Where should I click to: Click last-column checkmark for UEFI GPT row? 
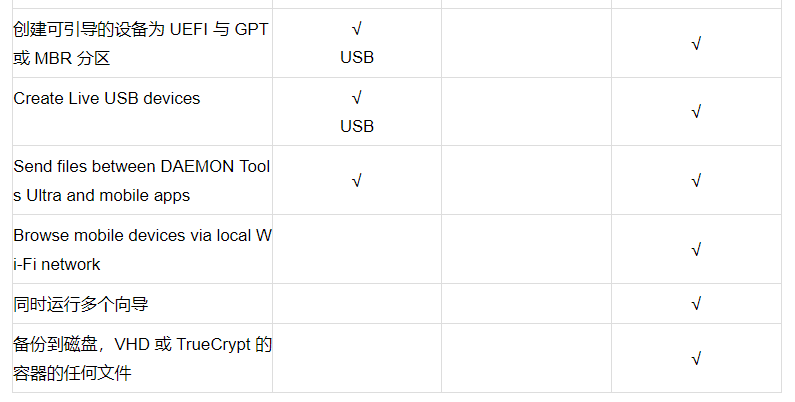[696, 44]
